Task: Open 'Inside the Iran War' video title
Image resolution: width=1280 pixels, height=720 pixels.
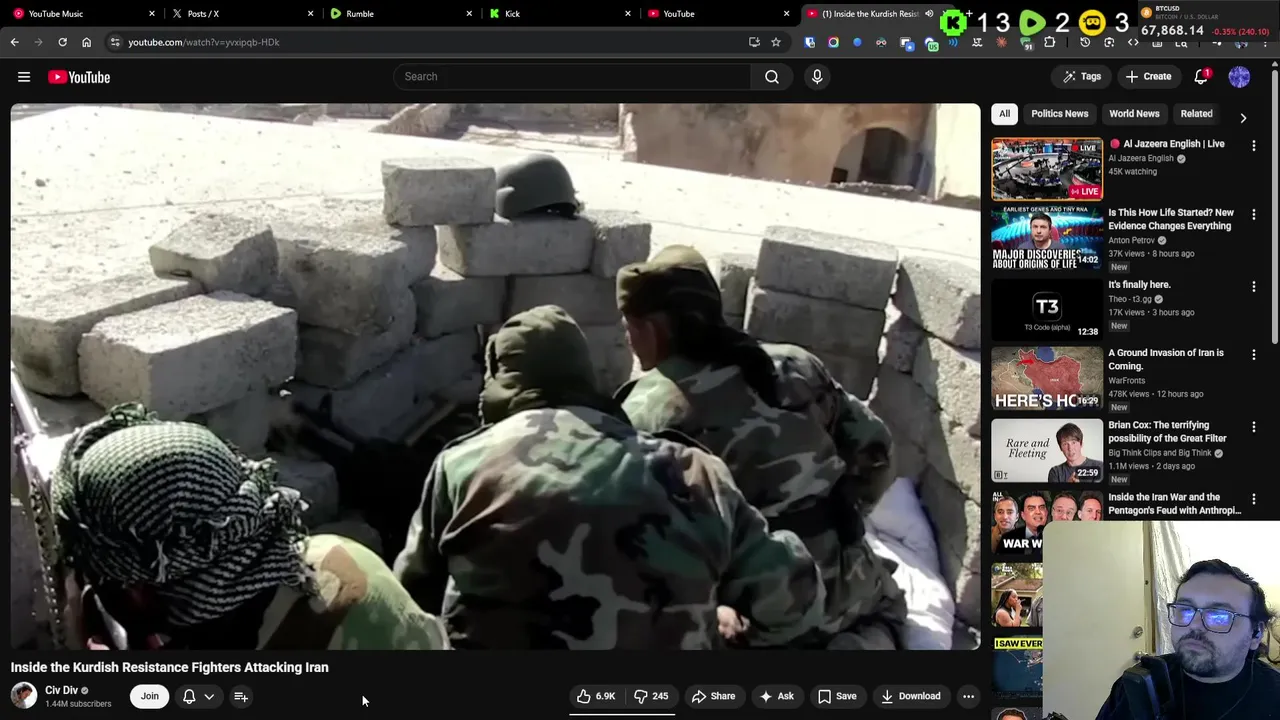Action: 1175,503
